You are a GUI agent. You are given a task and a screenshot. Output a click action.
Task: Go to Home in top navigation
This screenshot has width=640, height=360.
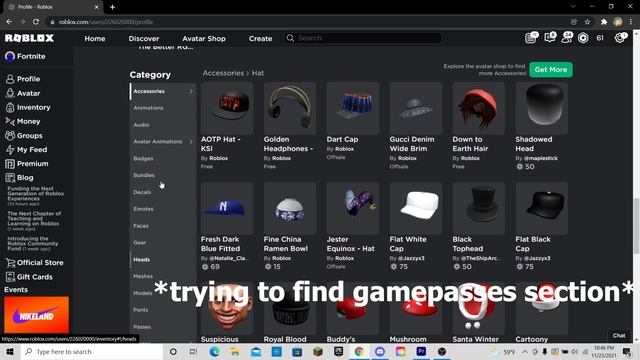[95, 38]
